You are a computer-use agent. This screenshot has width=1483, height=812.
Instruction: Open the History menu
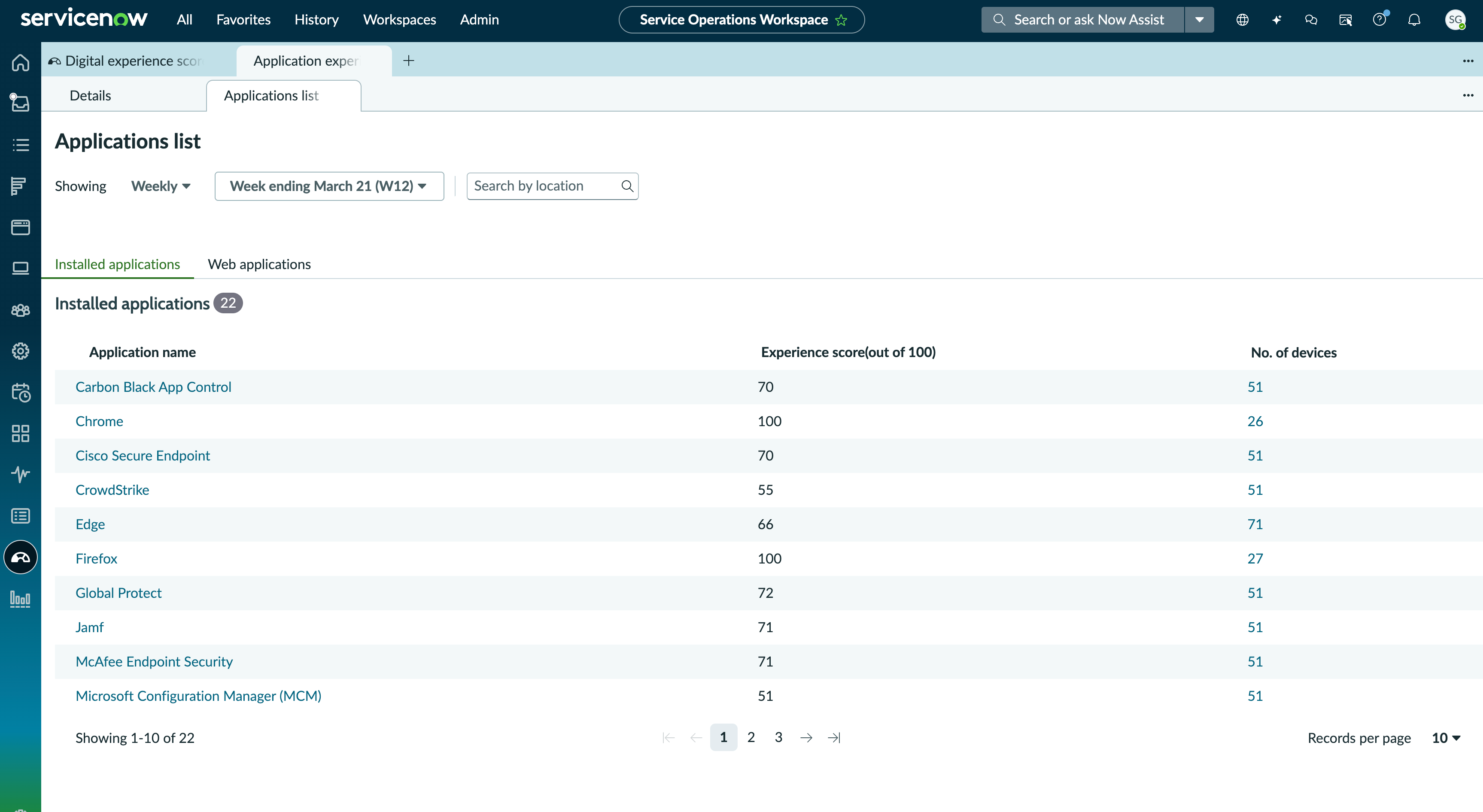click(316, 20)
